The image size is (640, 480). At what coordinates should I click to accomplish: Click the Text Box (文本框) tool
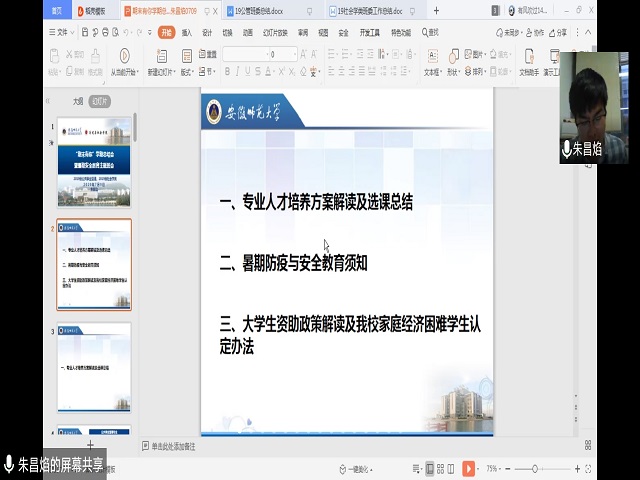[x=431, y=61]
